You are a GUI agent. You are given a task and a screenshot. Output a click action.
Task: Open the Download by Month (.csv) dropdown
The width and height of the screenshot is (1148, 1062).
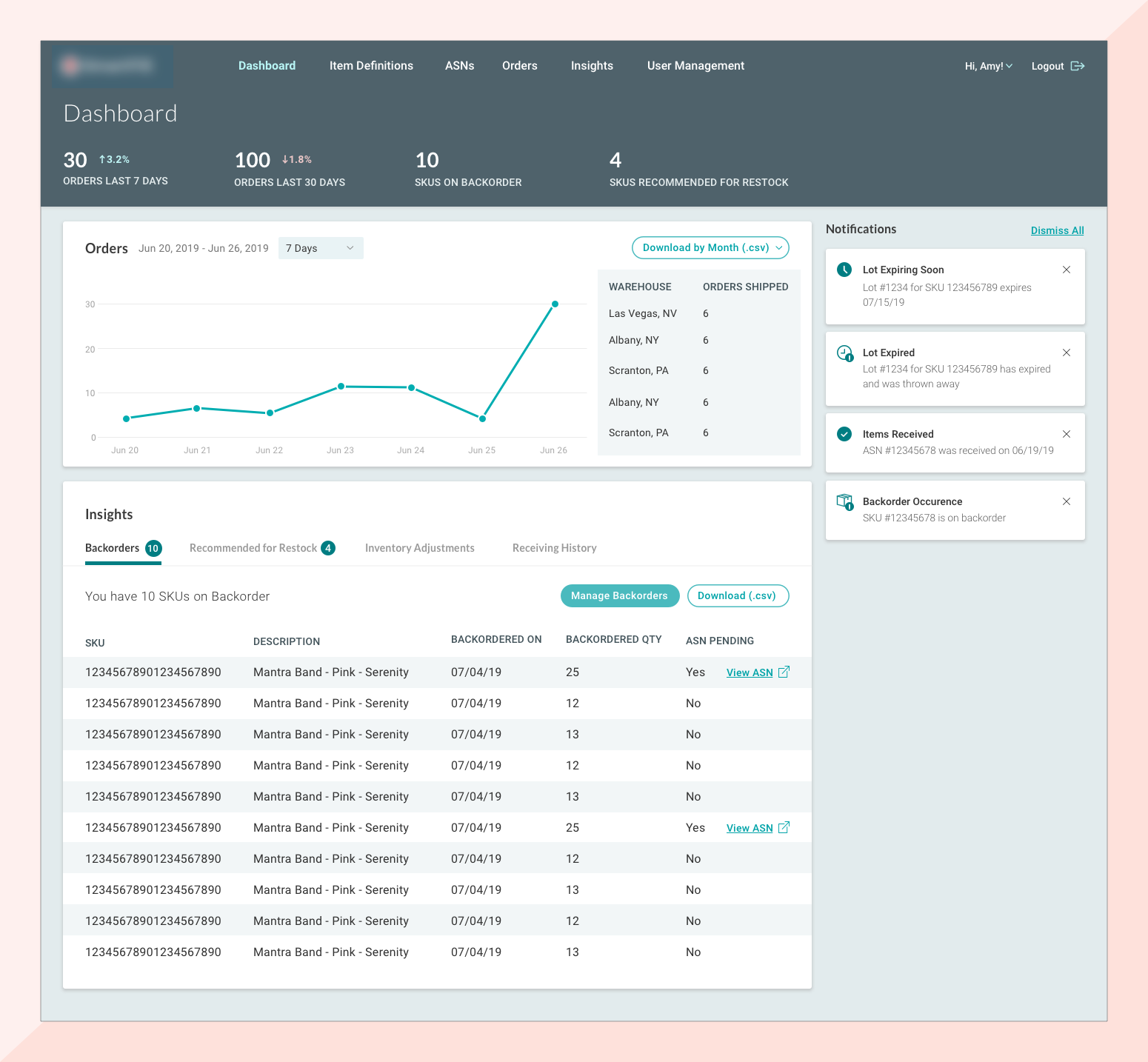tap(710, 248)
